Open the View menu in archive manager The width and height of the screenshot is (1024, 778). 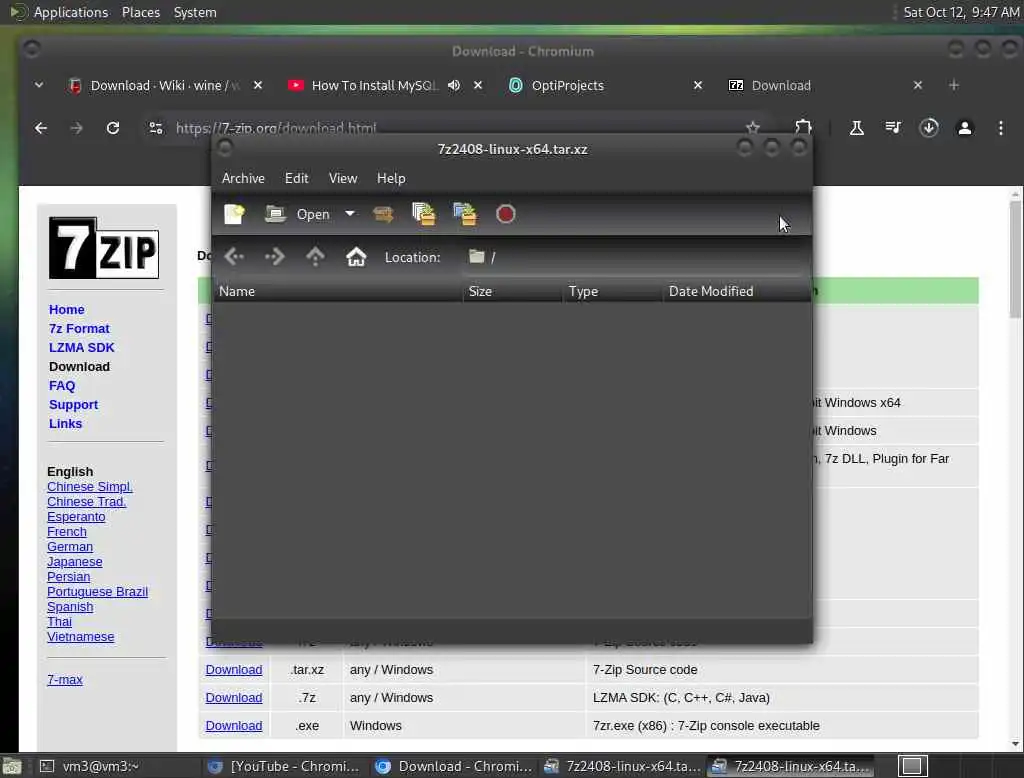(x=343, y=178)
